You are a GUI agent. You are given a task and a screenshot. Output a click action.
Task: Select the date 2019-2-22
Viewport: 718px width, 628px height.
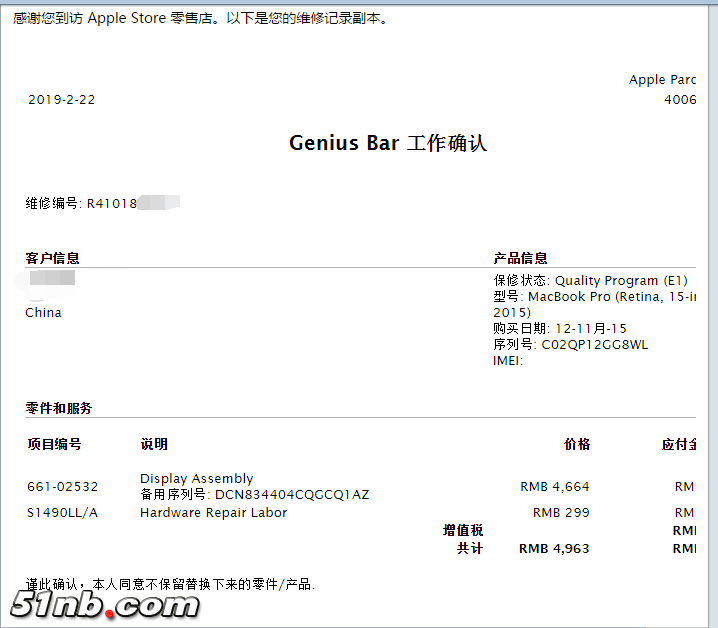(62, 100)
